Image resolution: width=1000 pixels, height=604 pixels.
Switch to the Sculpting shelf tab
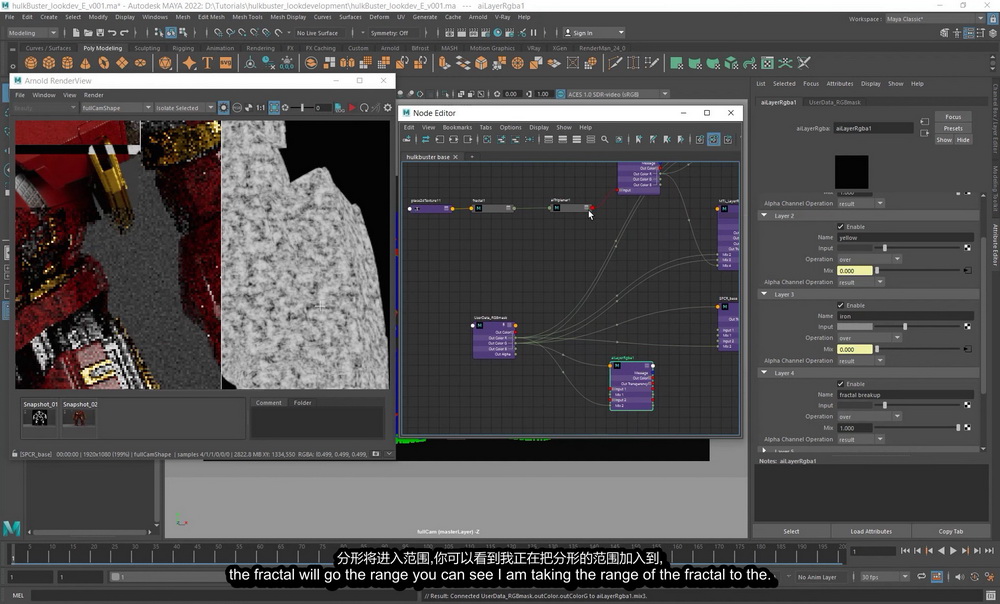coord(147,48)
